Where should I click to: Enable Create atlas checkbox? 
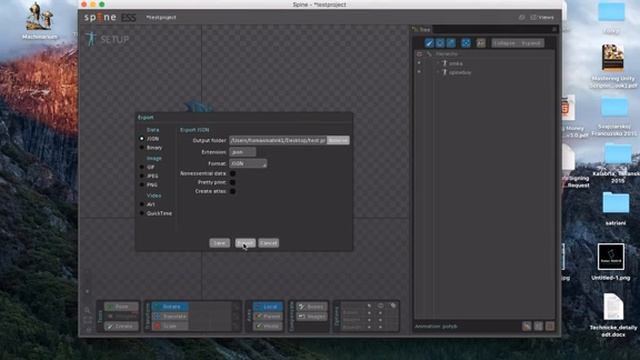point(233,191)
